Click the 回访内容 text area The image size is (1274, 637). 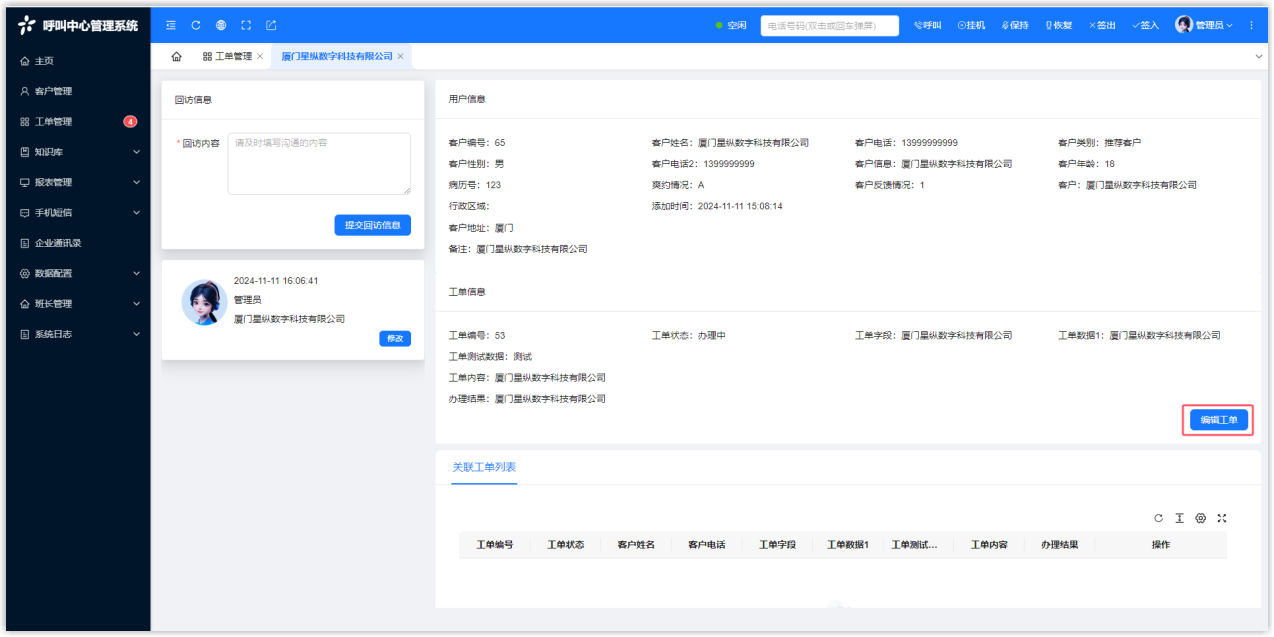click(x=319, y=163)
